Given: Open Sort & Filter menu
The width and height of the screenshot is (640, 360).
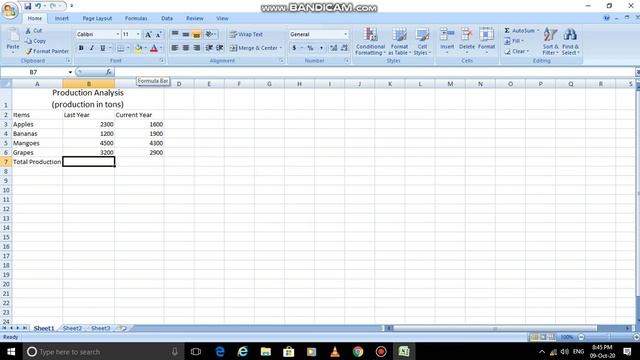Looking at the screenshot, I should (550, 41).
